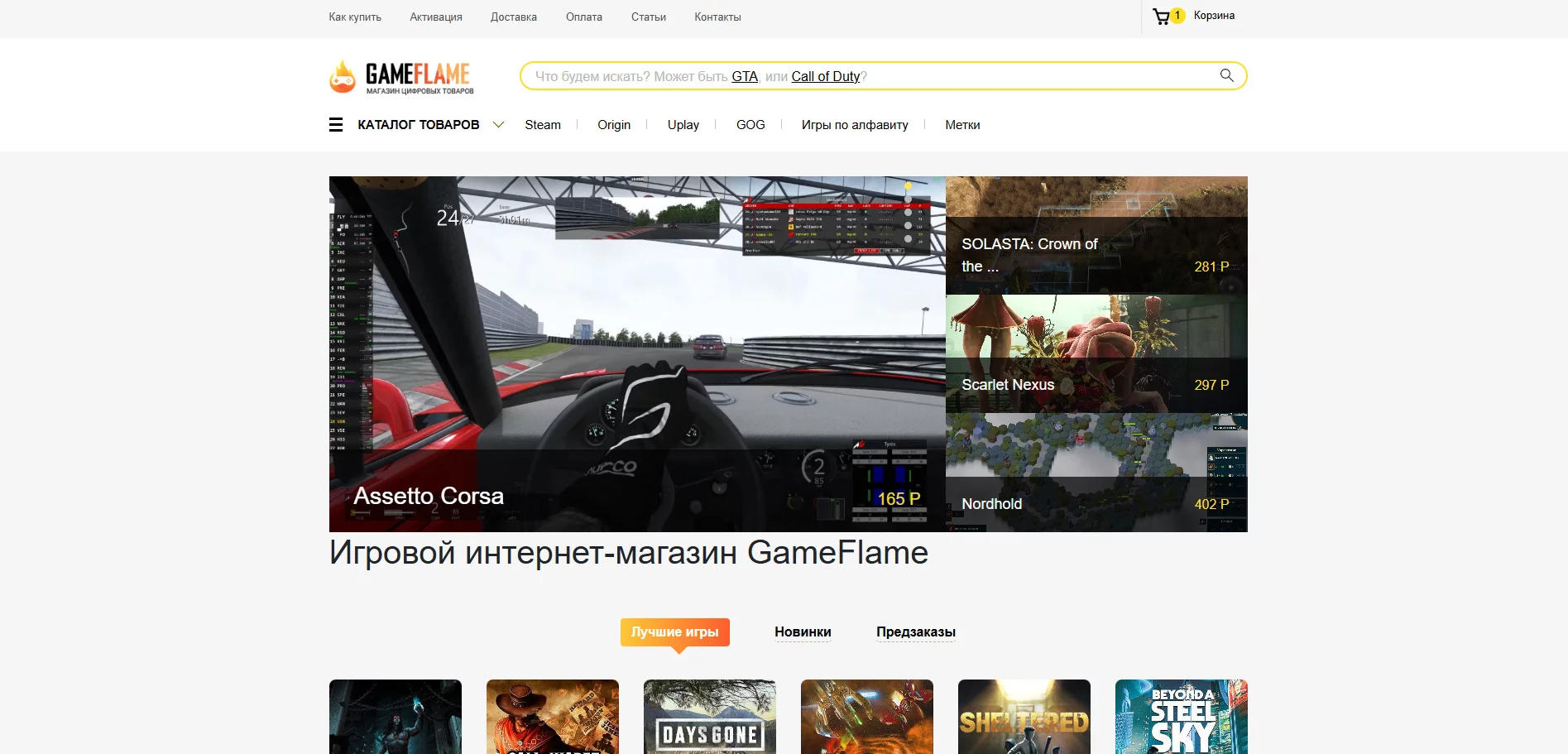
Task: Open the Sheltered game cover
Action: click(x=1024, y=717)
